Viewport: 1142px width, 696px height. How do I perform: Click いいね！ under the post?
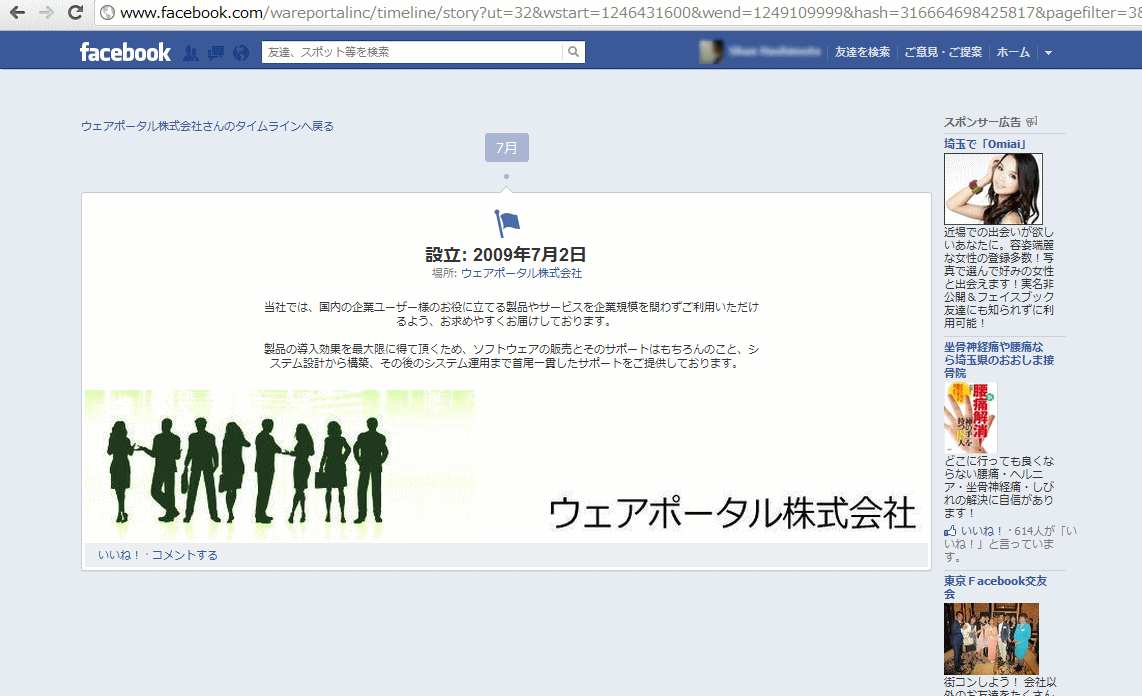pyautogui.click(x=119, y=555)
